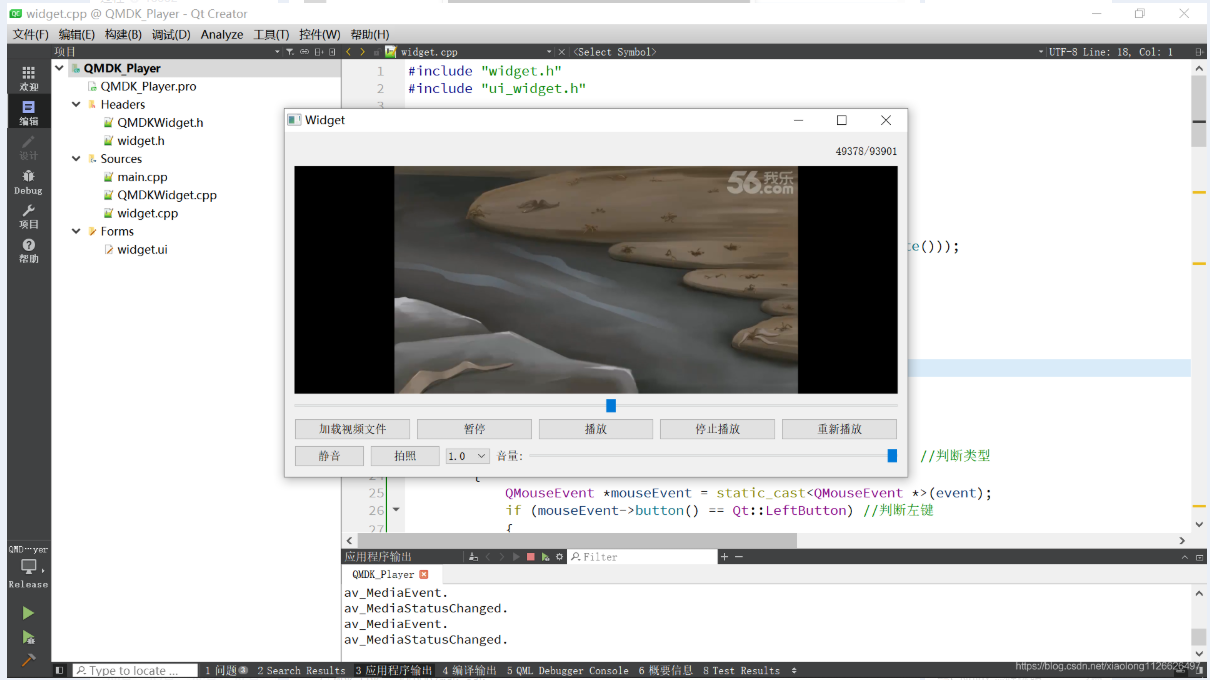
Task: Open the 1.0 playback speed dropdown
Action: click(x=467, y=456)
